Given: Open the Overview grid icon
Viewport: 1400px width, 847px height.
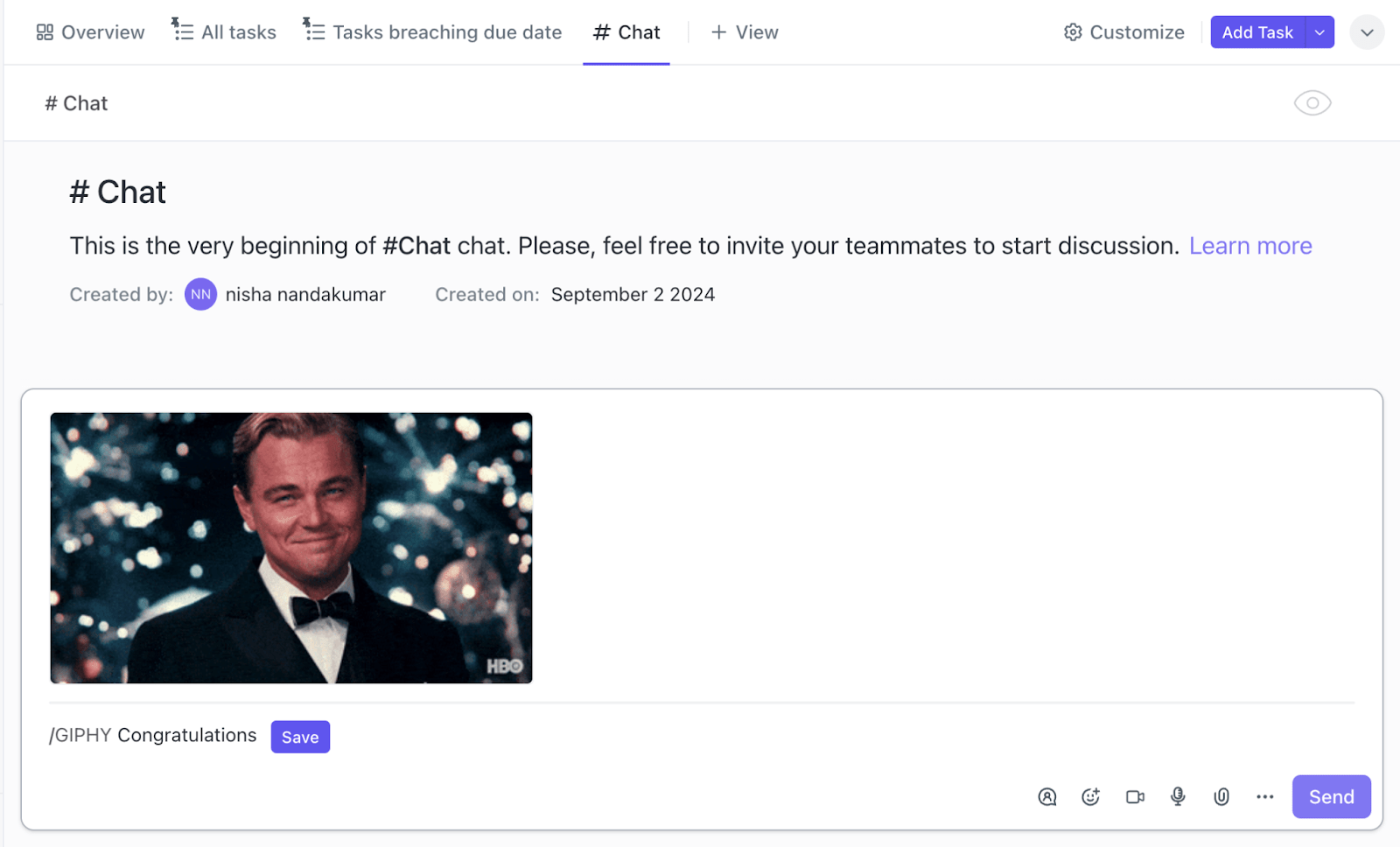Looking at the screenshot, I should [43, 31].
